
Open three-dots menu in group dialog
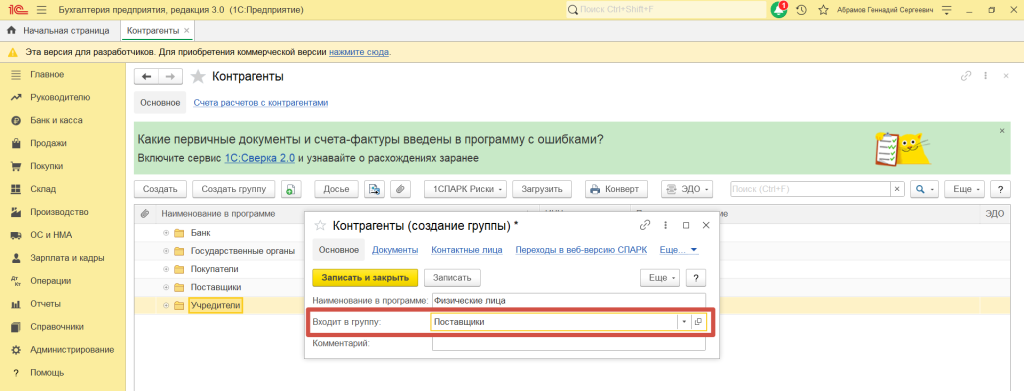tap(665, 225)
